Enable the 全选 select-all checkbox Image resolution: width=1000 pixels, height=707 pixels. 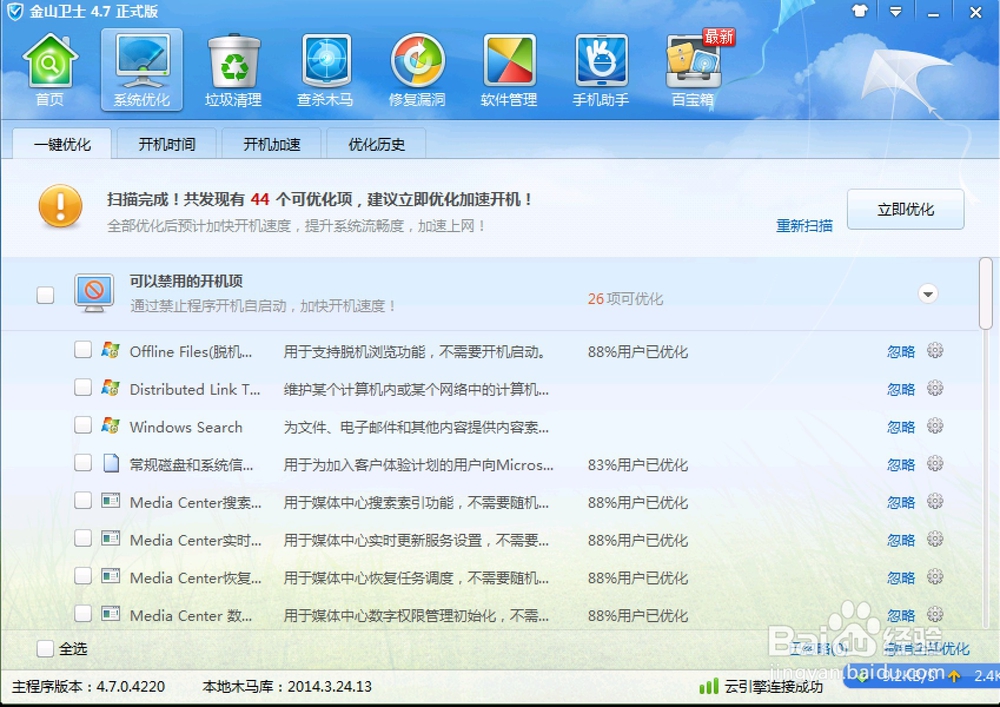[x=44, y=648]
